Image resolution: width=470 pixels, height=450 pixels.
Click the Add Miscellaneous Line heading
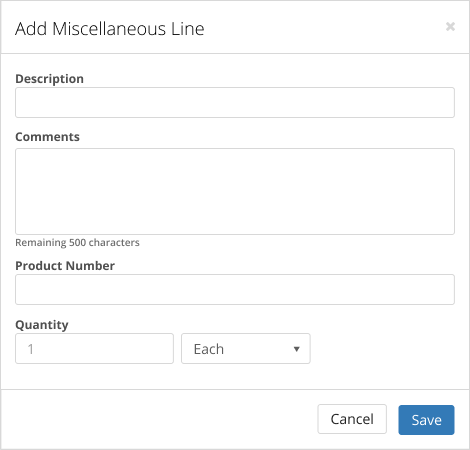click(110, 29)
